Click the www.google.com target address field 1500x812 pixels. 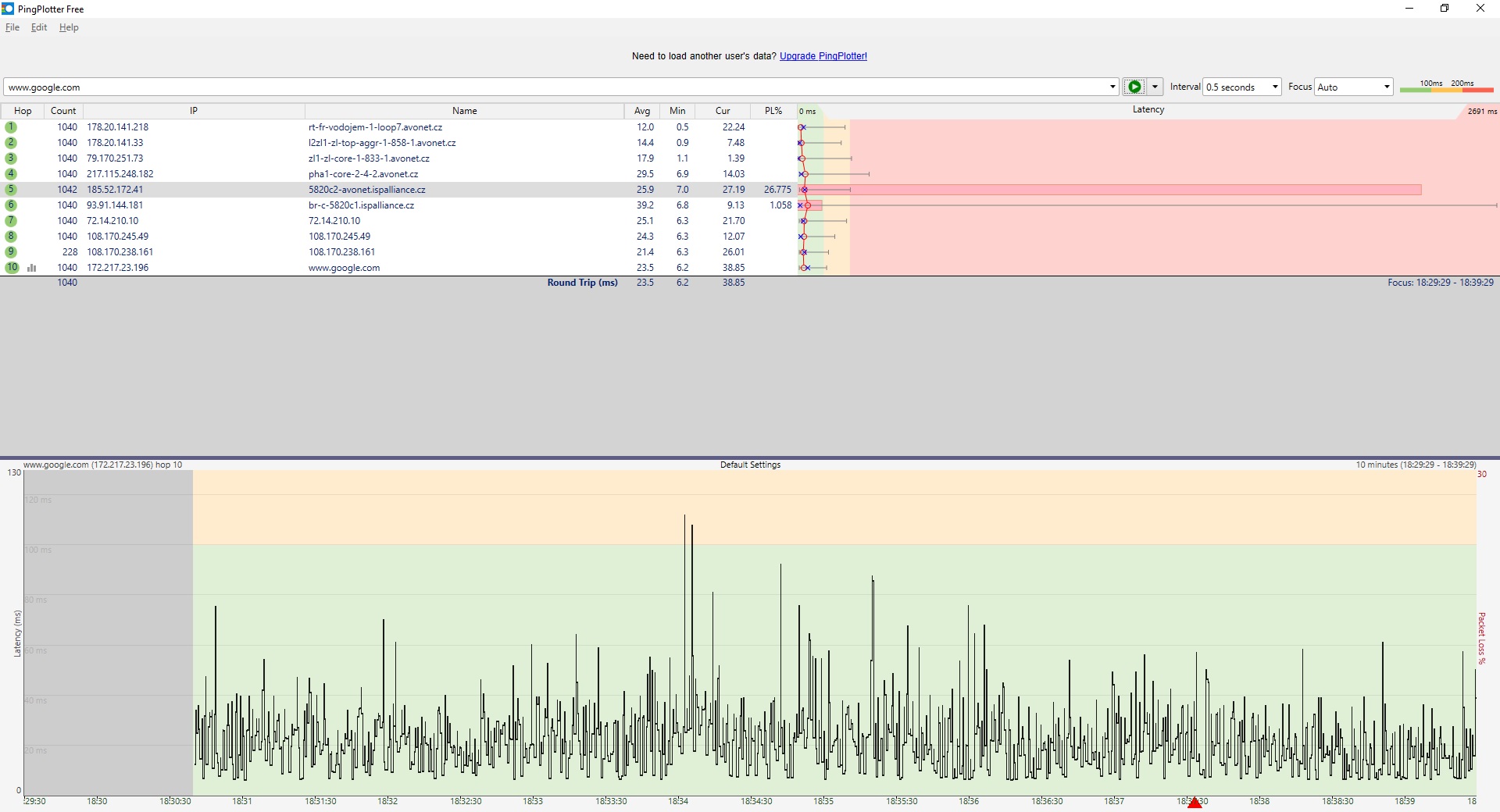[547, 87]
